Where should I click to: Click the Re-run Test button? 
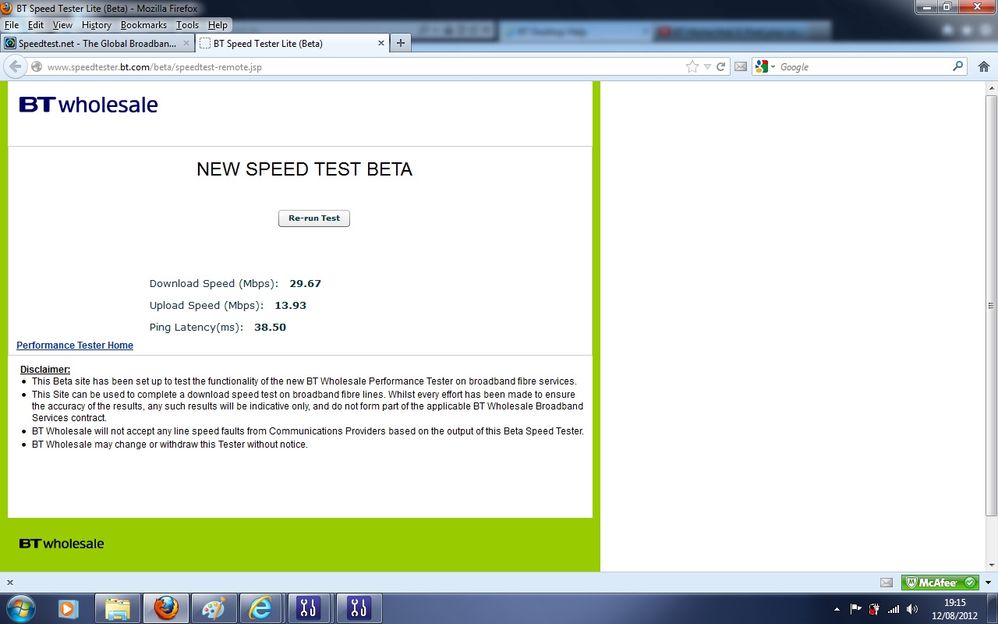(x=314, y=218)
